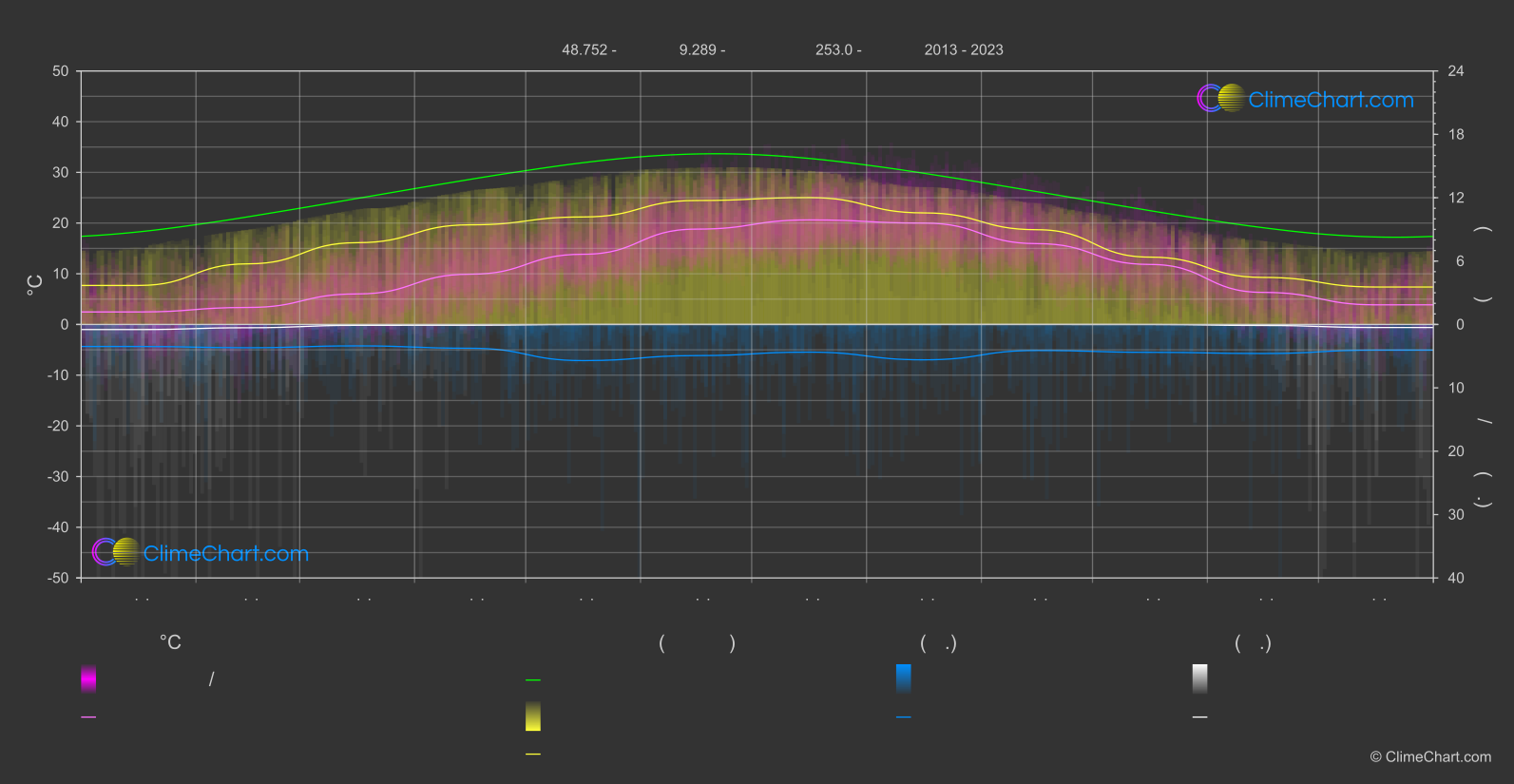Click the yellow gradient legend swatch
Image resolution: width=1514 pixels, height=784 pixels.
click(x=533, y=717)
